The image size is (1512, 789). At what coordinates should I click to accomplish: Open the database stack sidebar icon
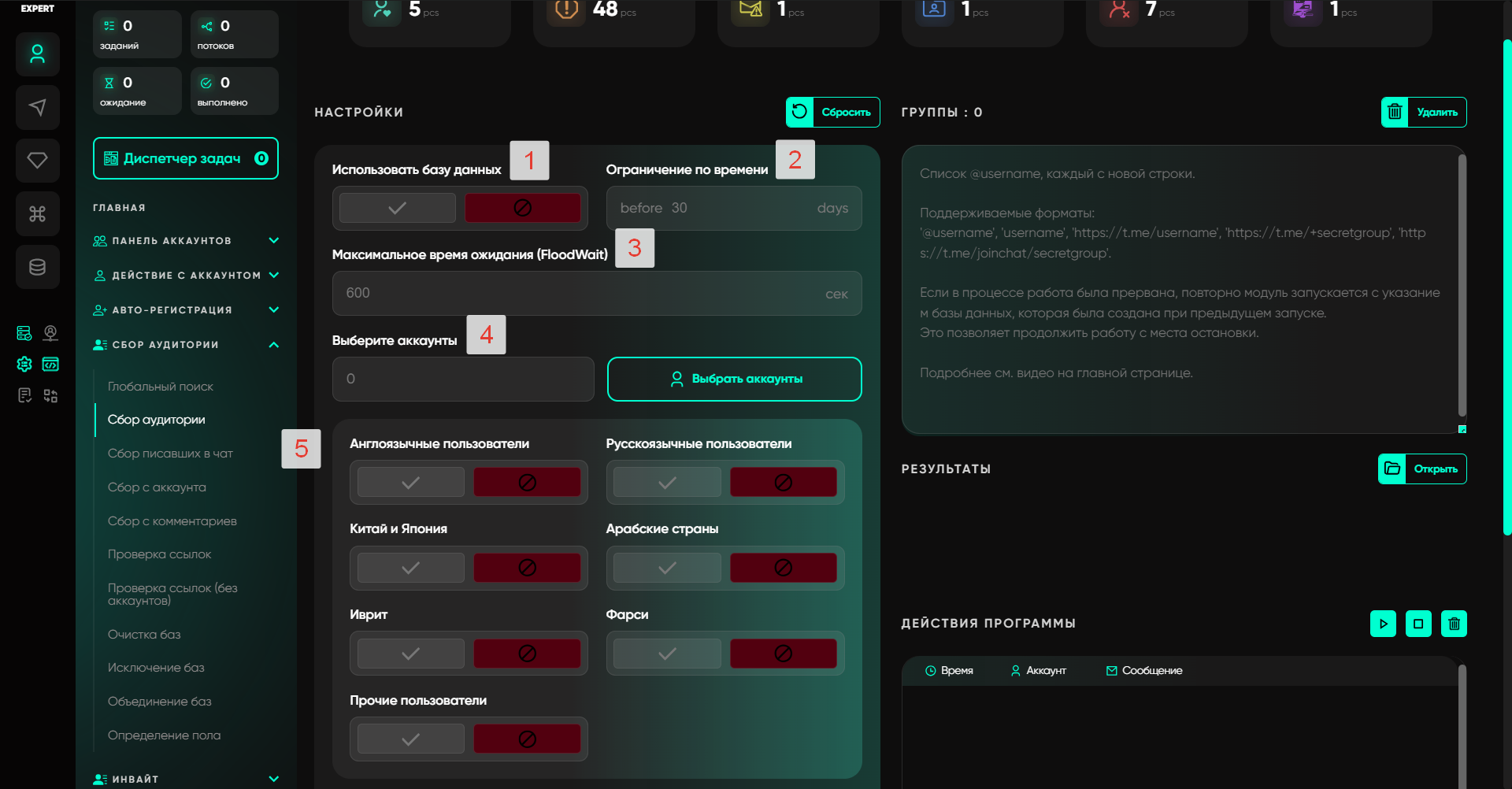point(37,267)
